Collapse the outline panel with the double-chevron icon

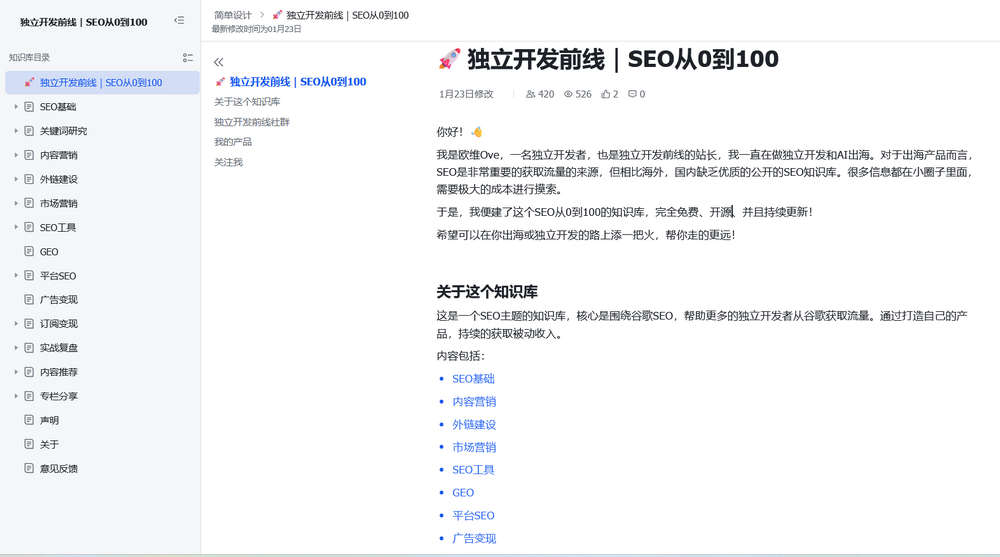pos(219,62)
